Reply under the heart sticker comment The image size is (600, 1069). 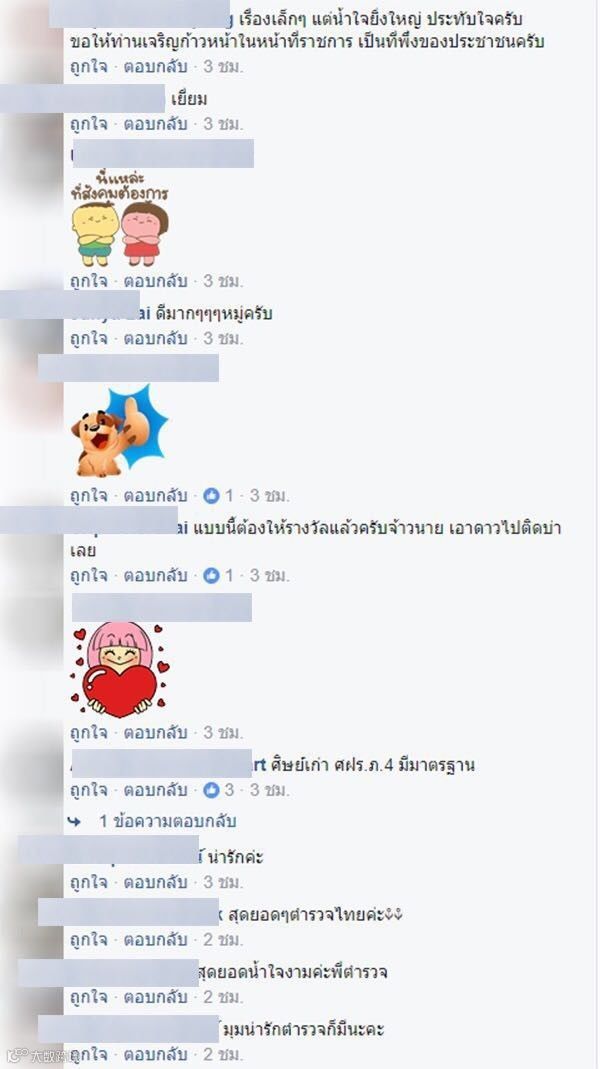pos(155,733)
